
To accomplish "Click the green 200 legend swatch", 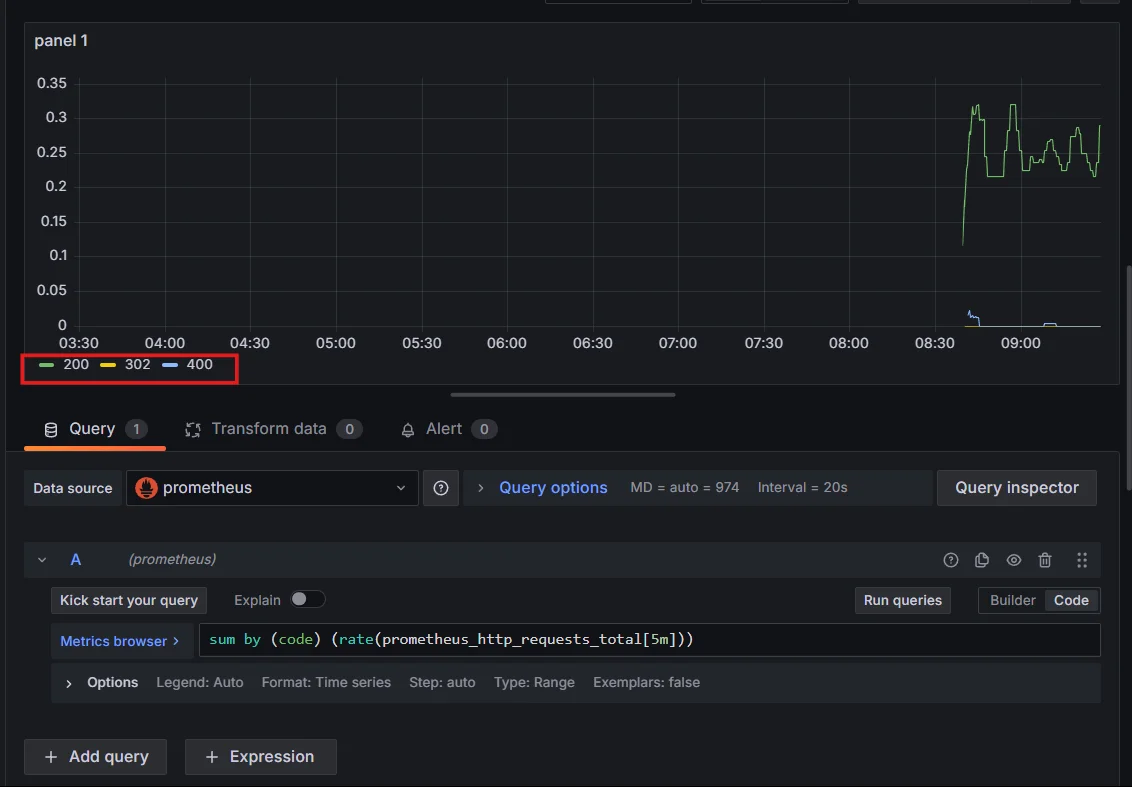I will (46, 365).
